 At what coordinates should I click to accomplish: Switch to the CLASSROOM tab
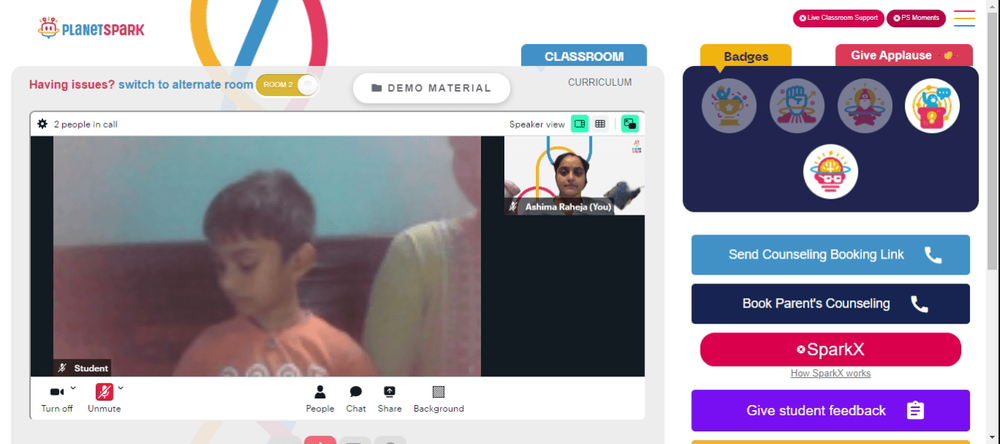coord(584,56)
